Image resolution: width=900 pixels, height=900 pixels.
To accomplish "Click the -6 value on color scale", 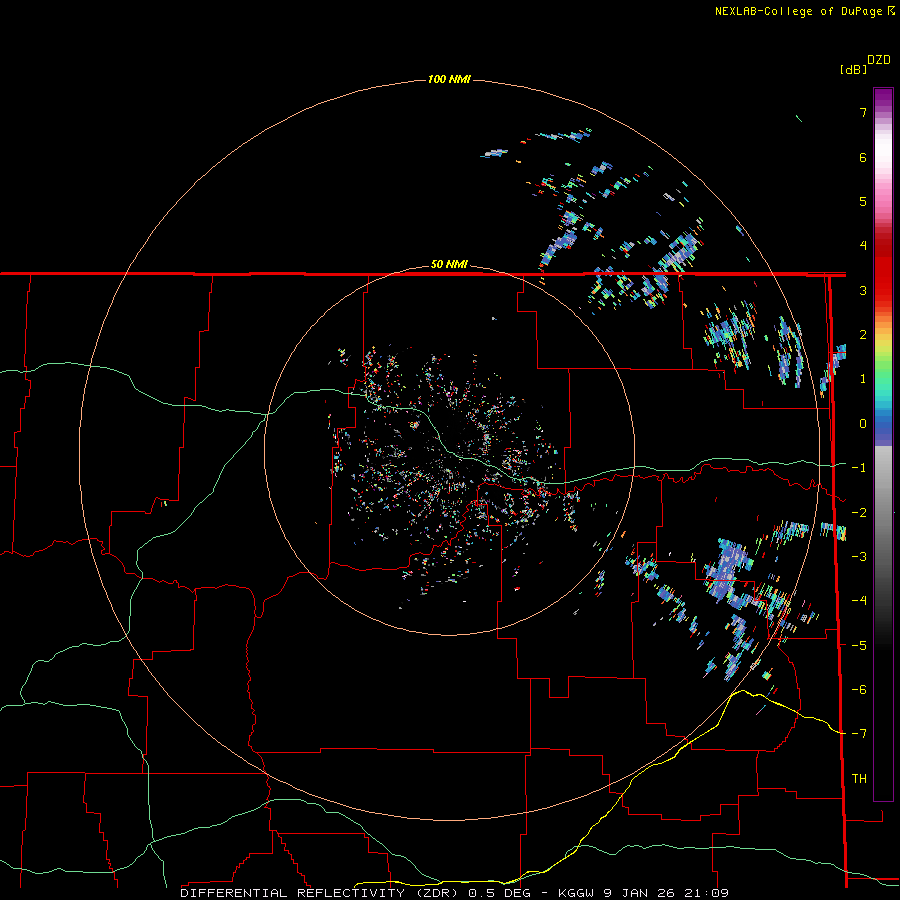I will 859,690.
